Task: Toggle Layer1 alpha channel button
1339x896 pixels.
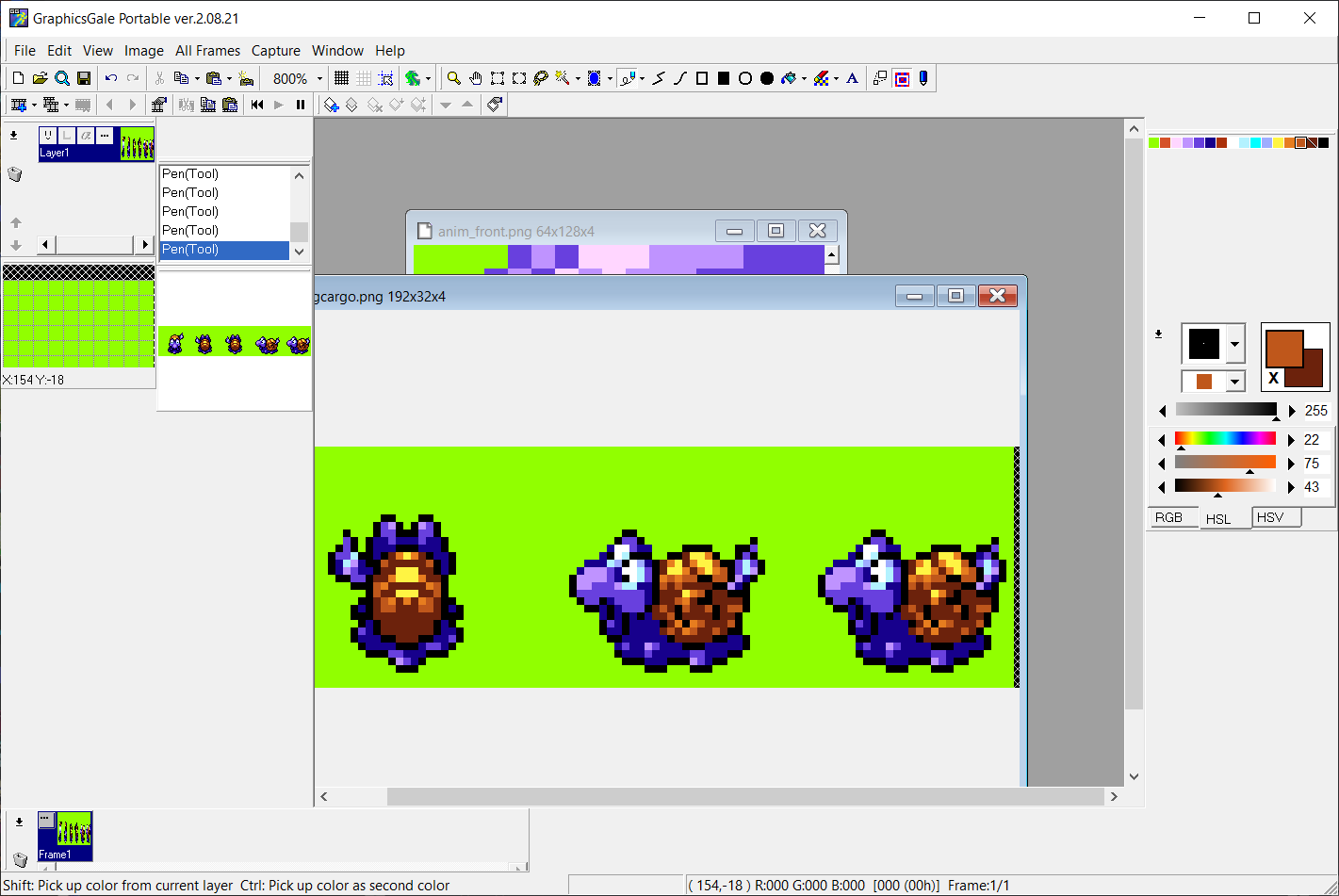Action: tap(86, 136)
